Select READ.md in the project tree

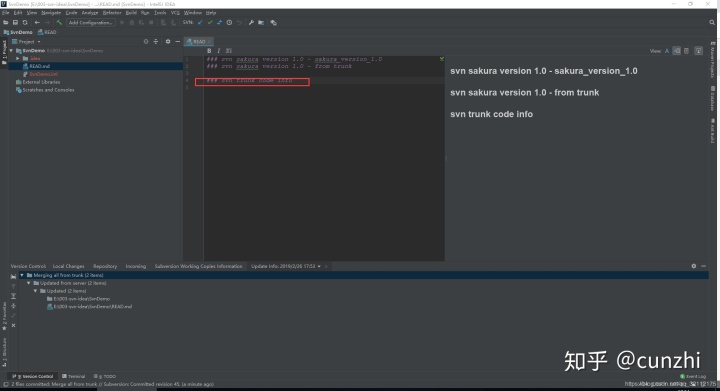(x=39, y=66)
